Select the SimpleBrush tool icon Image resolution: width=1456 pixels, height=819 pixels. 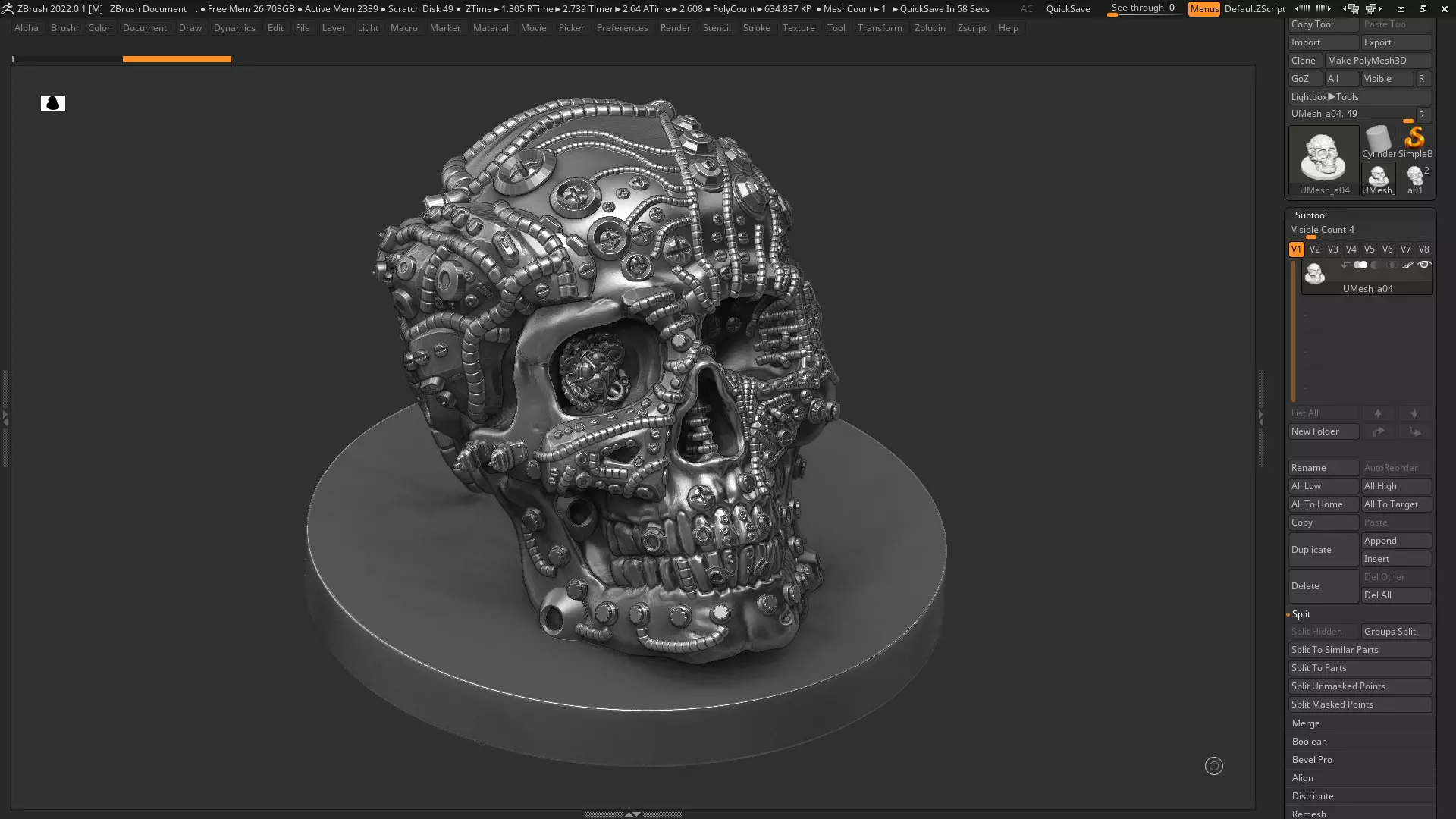tap(1415, 143)
